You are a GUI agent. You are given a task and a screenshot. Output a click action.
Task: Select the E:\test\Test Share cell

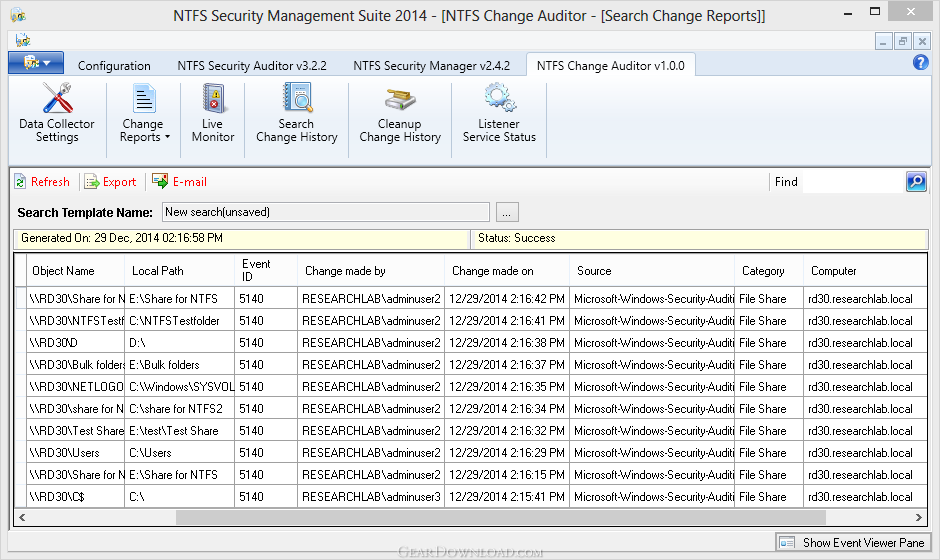click(x=180, y=430)
